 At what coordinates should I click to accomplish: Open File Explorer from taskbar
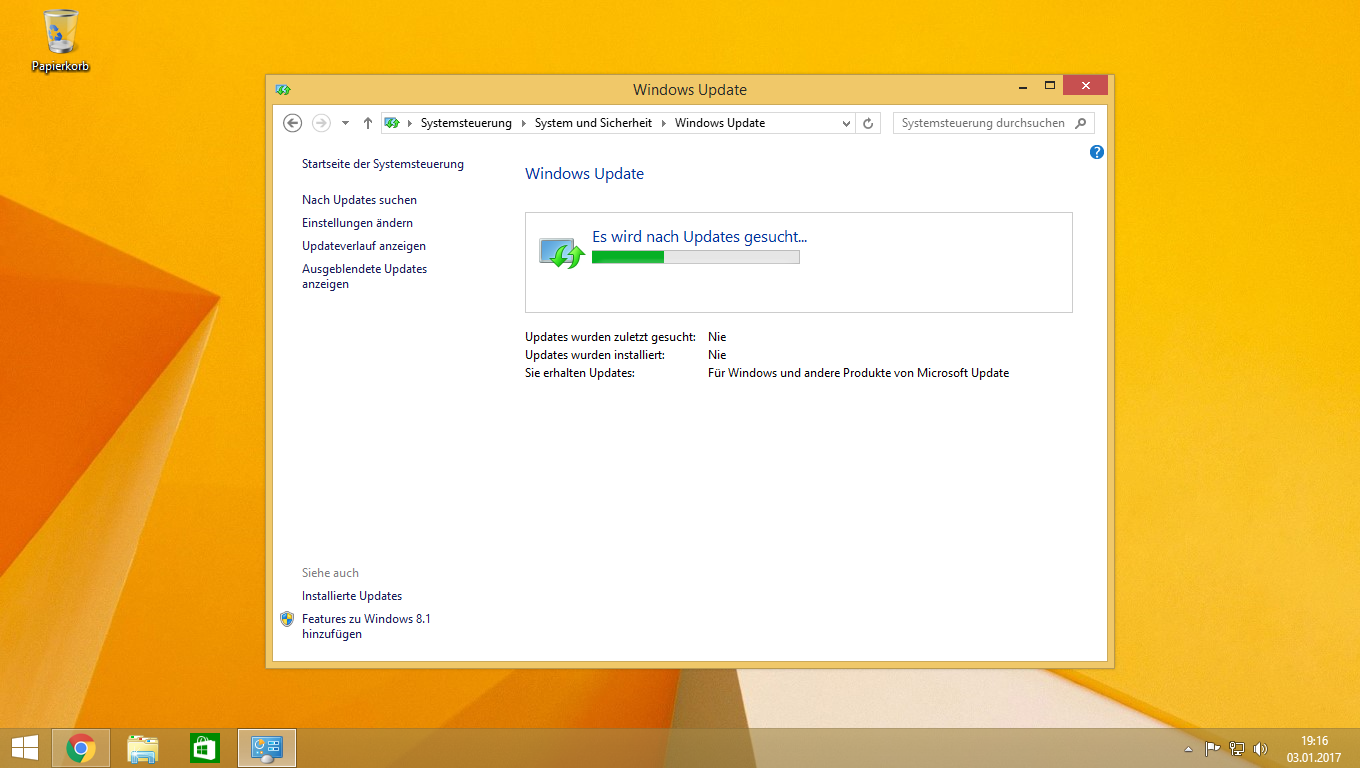[143, 748]
